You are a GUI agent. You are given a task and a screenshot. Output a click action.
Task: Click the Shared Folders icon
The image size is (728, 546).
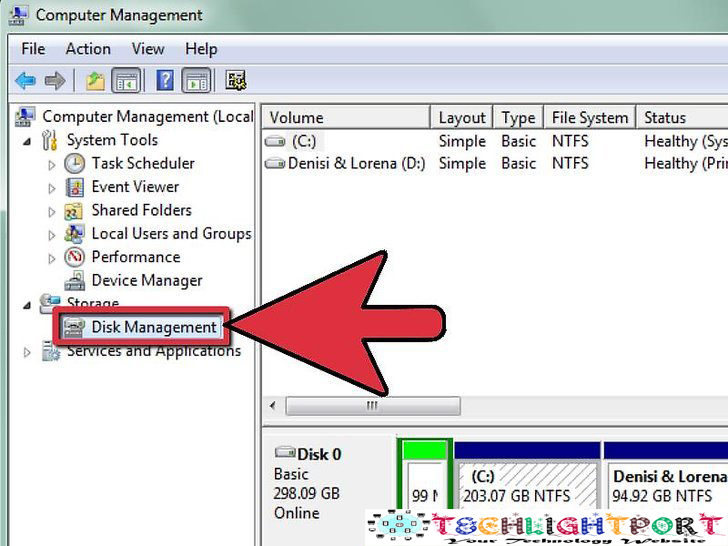coord(74,211)
